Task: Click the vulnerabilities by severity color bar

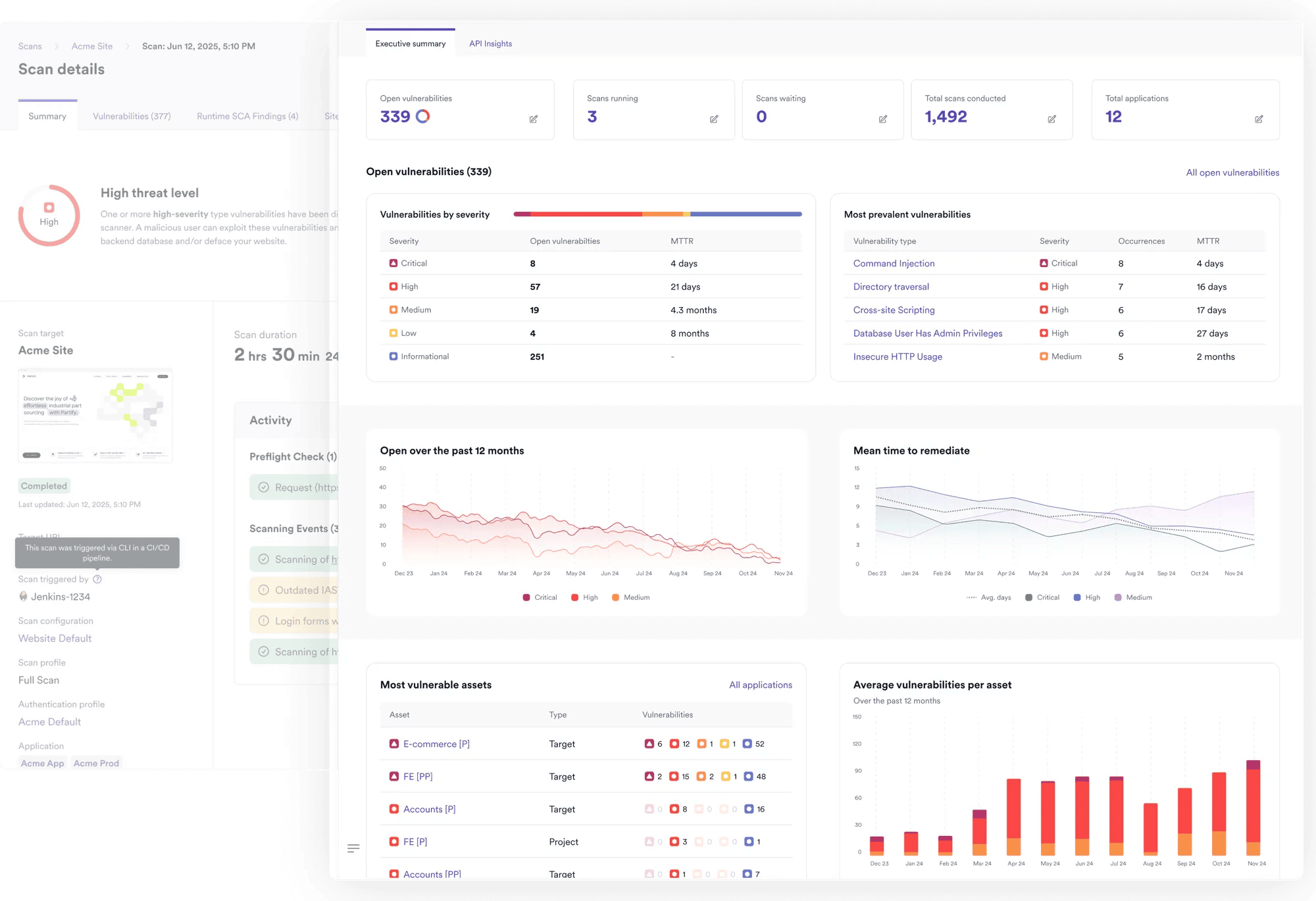Action: pyautogui.click(x=657, y=214)
